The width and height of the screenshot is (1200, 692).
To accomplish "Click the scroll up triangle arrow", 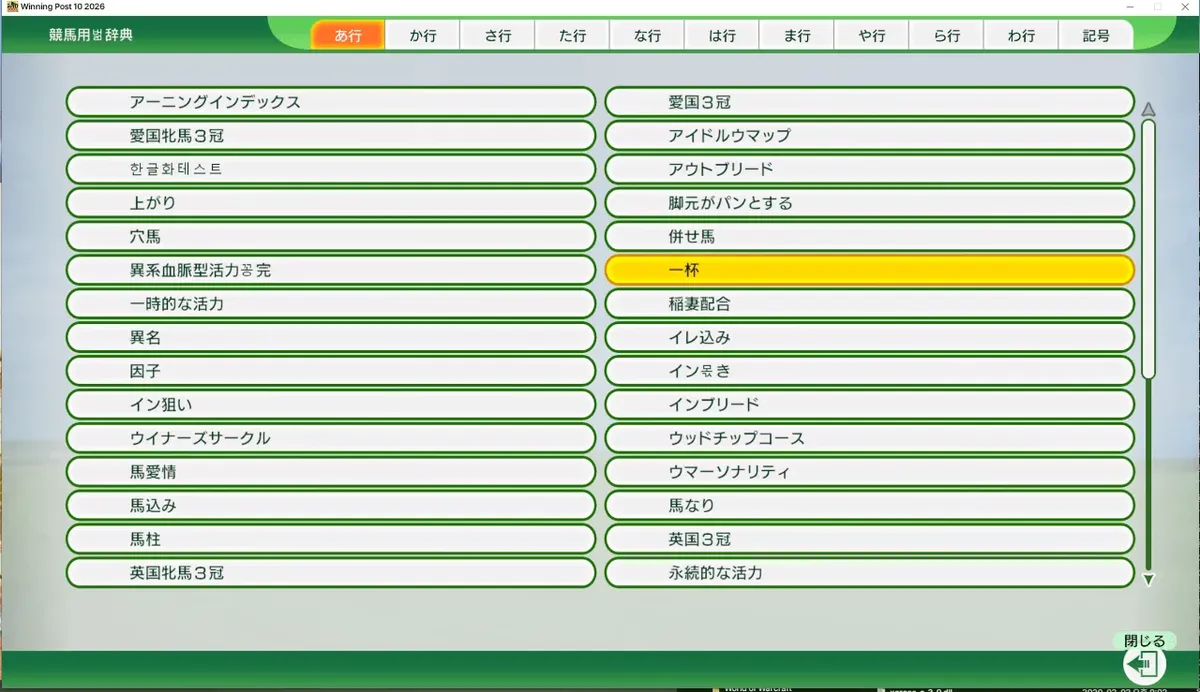I will coord(1148,110).
